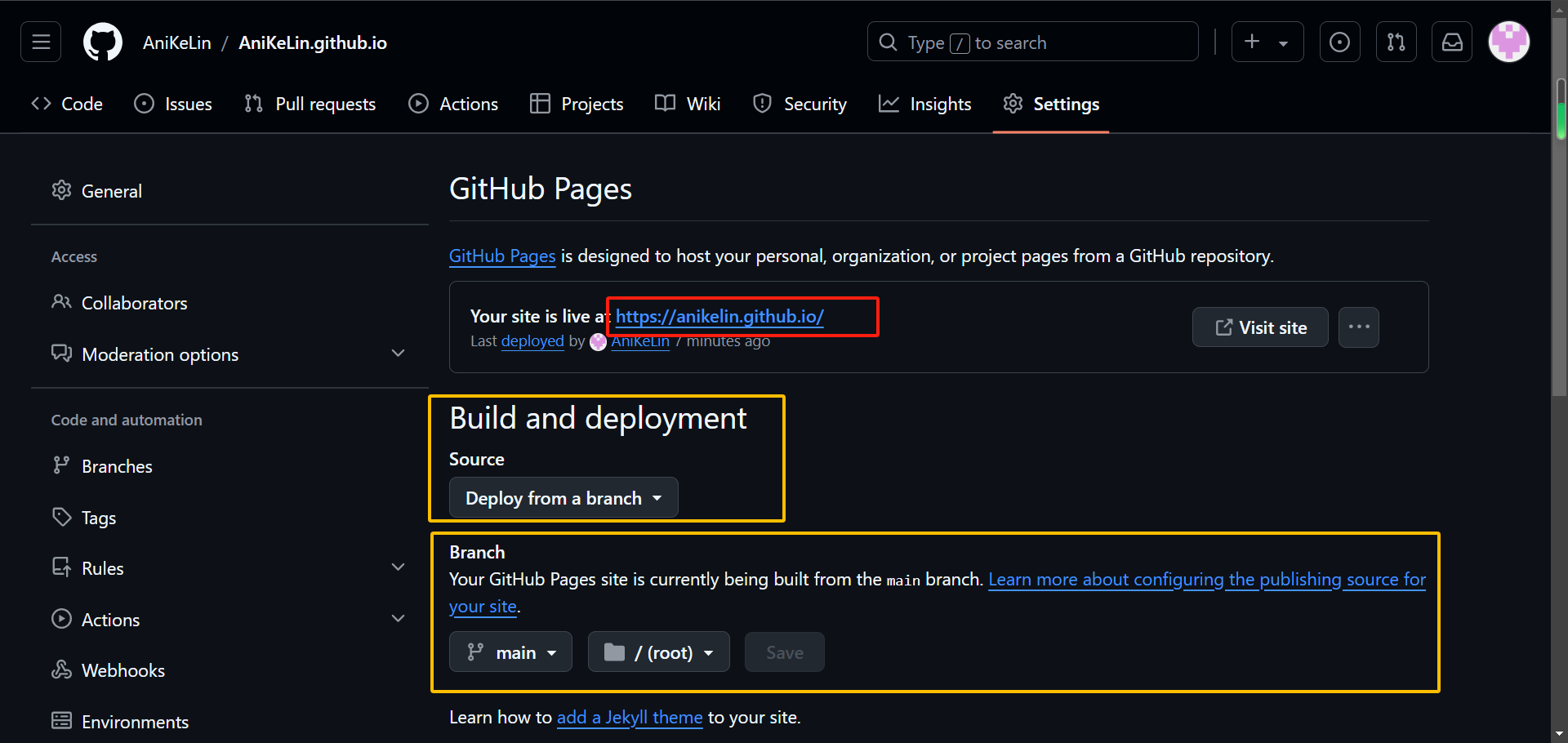Open the notifications inbox
1568x743 pixels.
1451,42
